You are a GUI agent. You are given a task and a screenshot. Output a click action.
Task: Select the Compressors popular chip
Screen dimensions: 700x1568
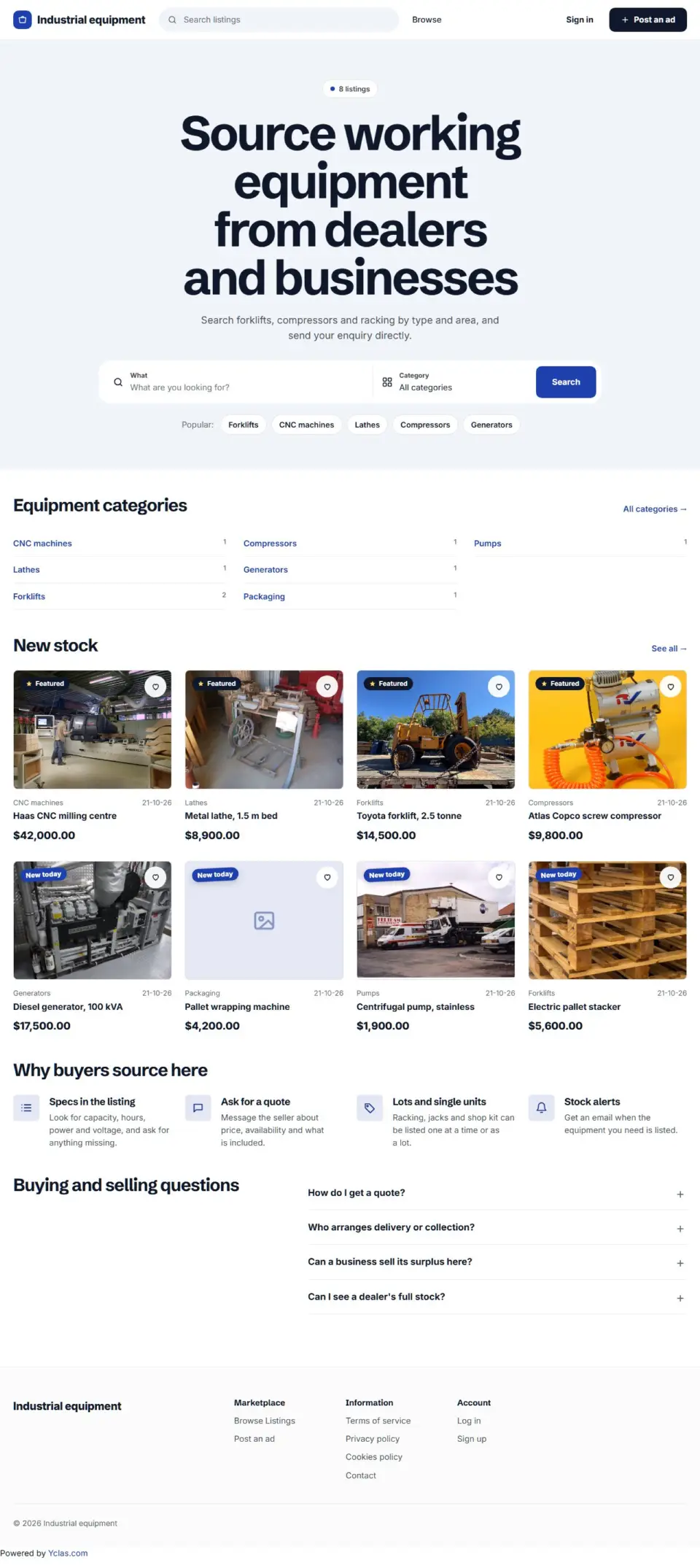click(x=425, y=425)
